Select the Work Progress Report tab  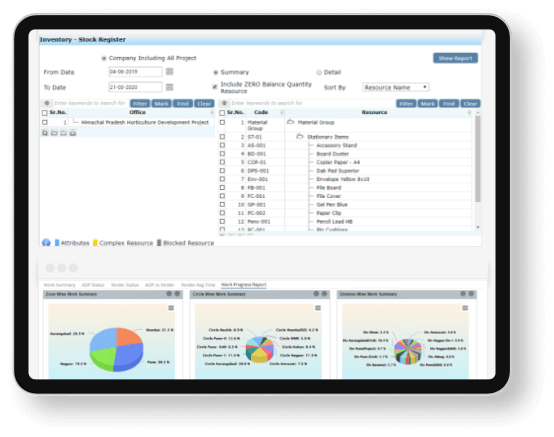[244, 284]
